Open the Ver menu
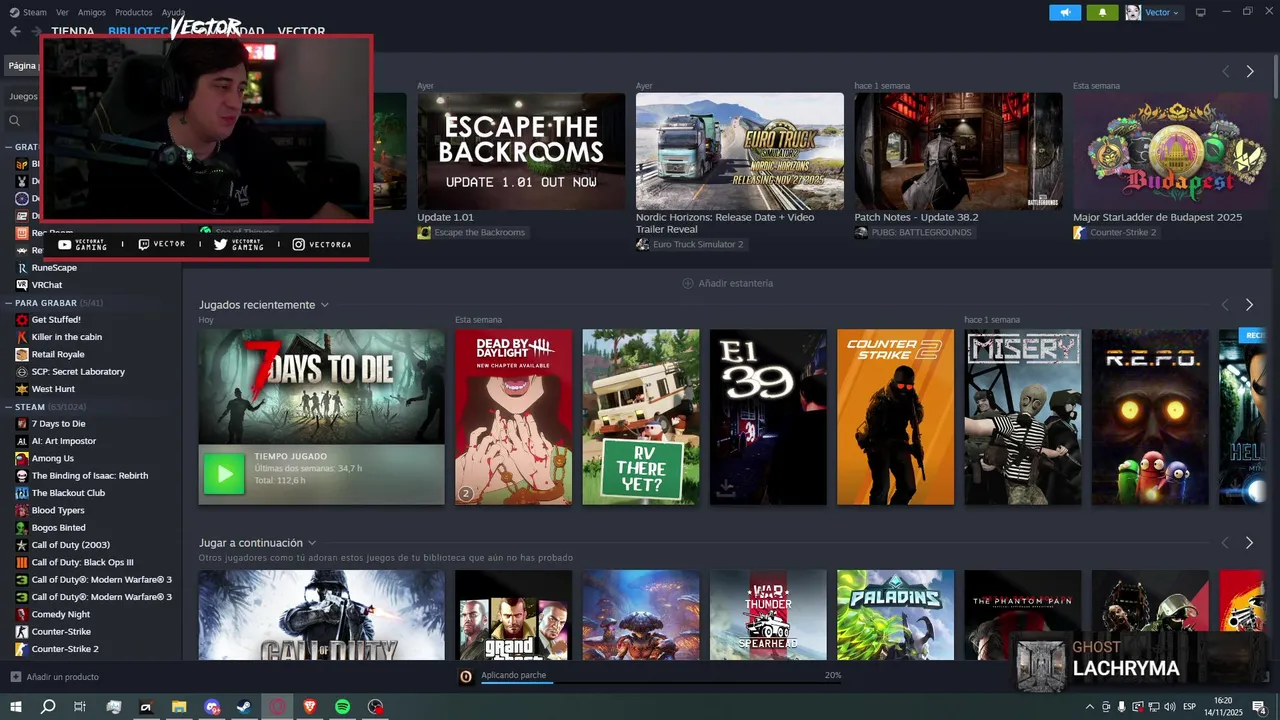 click(x=62, y=12)
